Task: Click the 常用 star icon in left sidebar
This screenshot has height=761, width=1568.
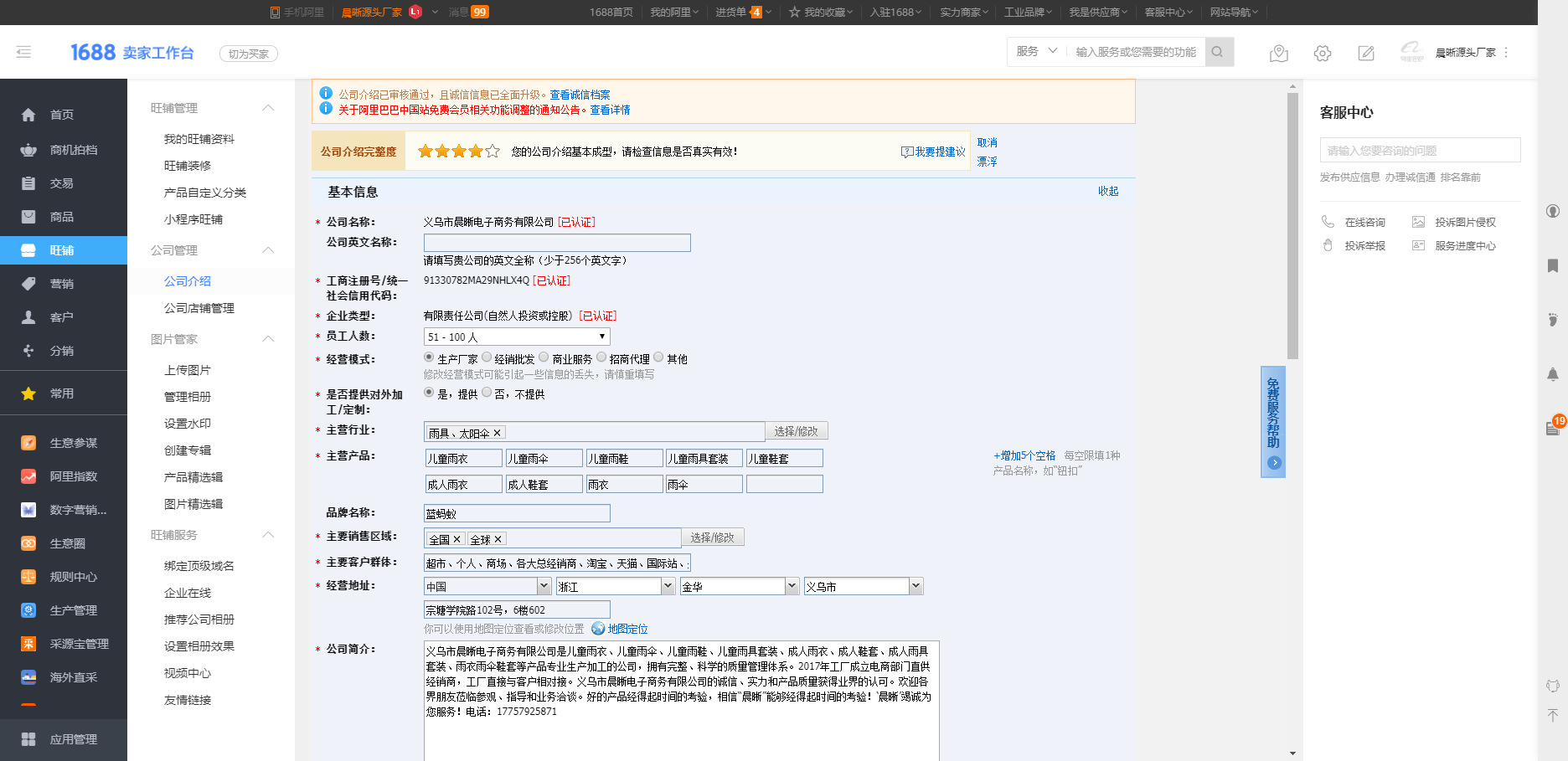Action: click(x=28, y=393)
